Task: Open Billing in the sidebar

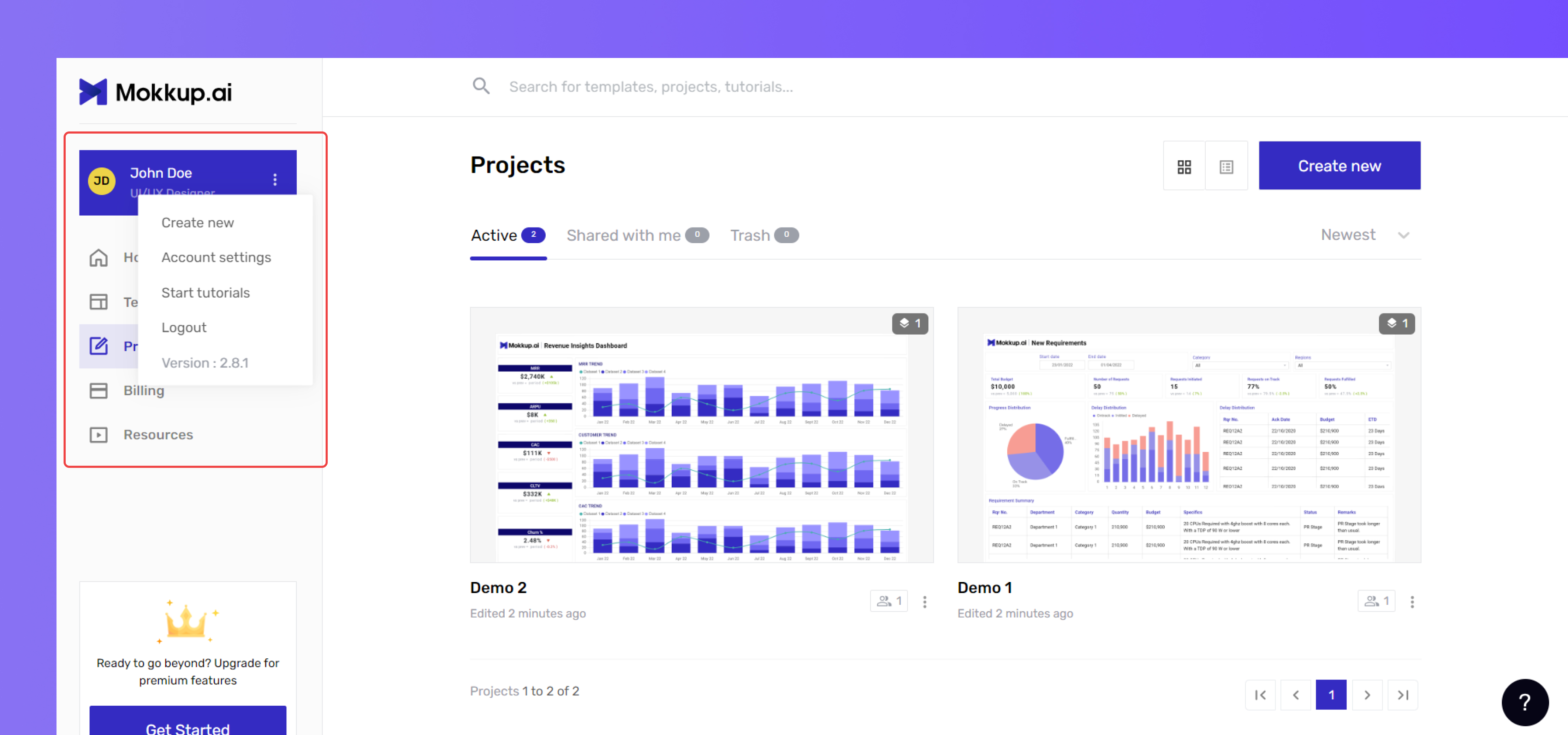Action: (144, 390)
